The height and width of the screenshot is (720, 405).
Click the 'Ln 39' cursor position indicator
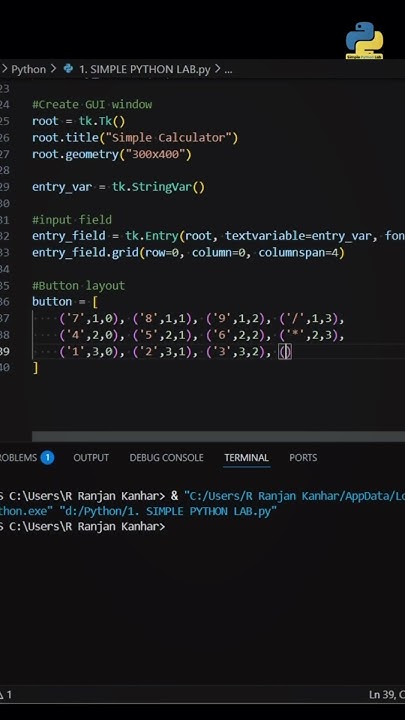(387, 695)
